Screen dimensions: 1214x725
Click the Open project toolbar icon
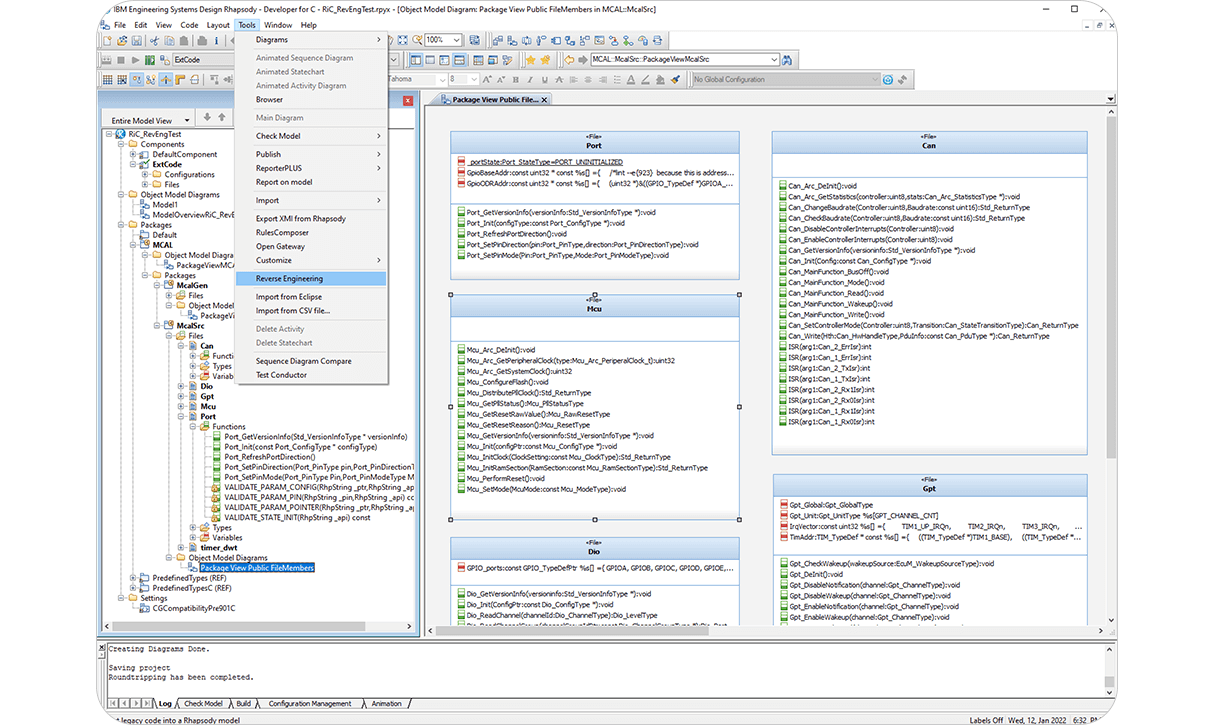click(x=122, y=41)
